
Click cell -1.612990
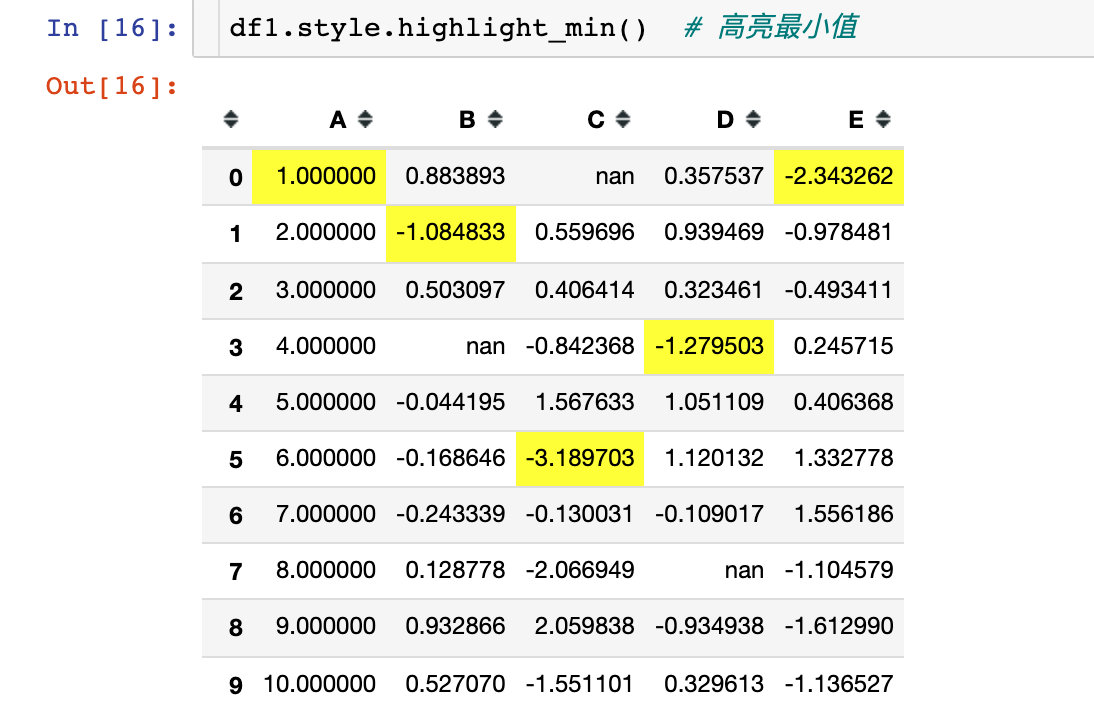coord(839,627)
